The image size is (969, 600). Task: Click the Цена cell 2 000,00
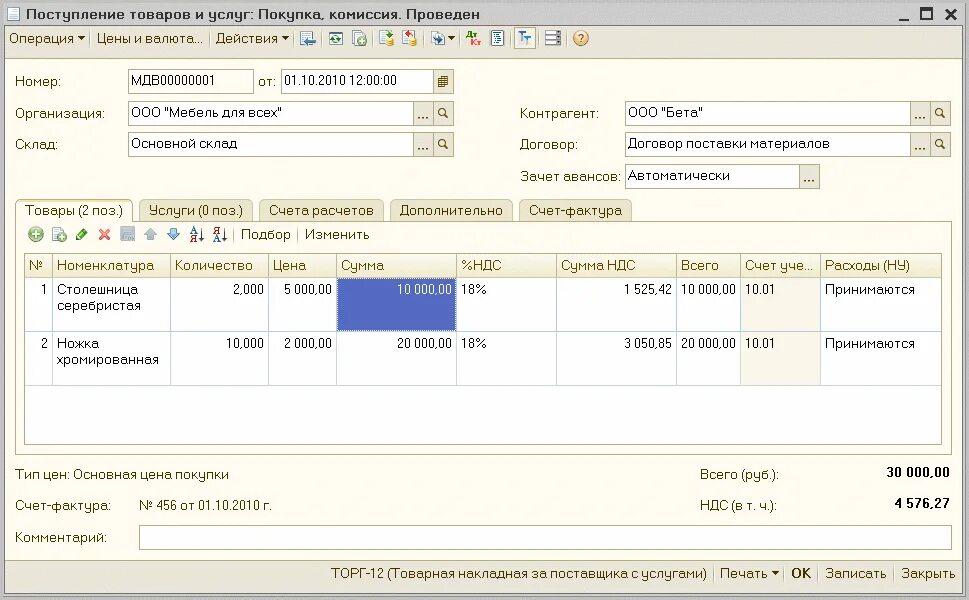tap(303, 358)
